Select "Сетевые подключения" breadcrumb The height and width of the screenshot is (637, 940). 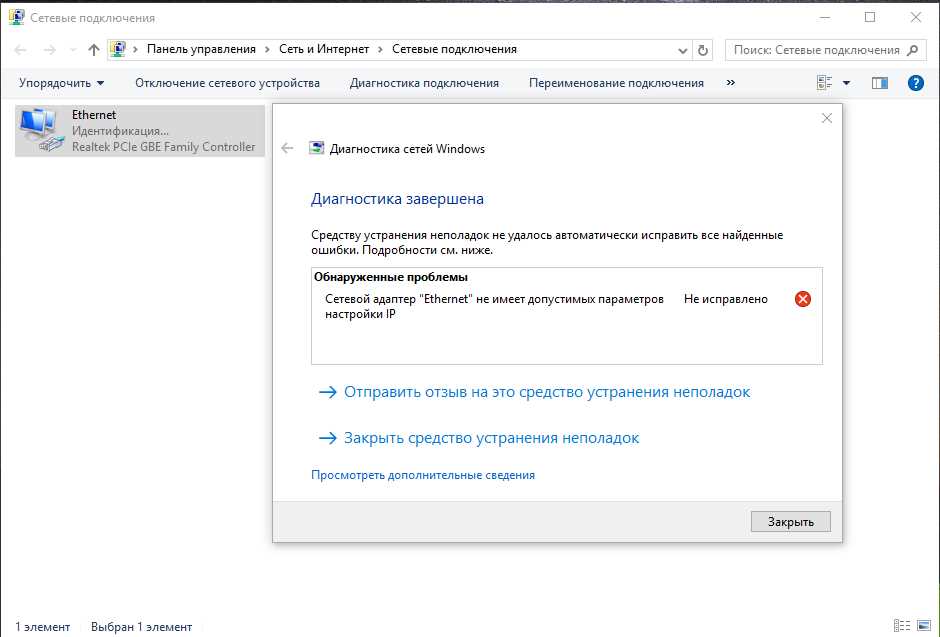(x=454, y=49)
